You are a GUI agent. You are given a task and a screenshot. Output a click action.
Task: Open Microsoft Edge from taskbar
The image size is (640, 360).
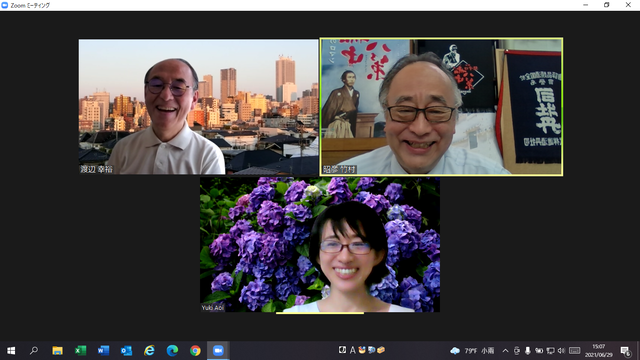point(172,351)
